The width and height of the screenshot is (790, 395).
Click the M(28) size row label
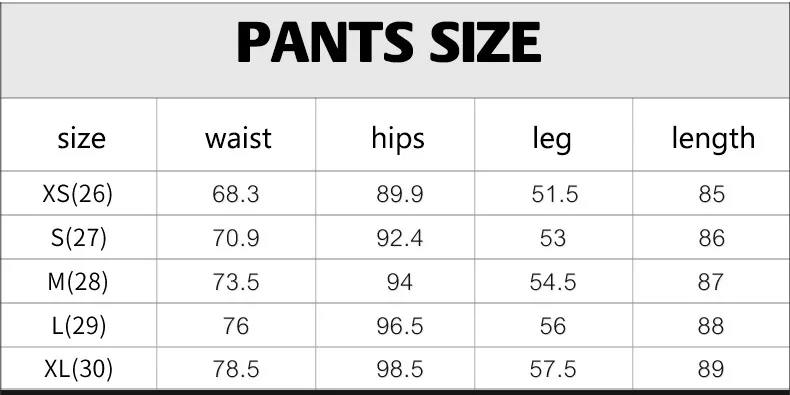pyautogui.click(x=78, y=282)
